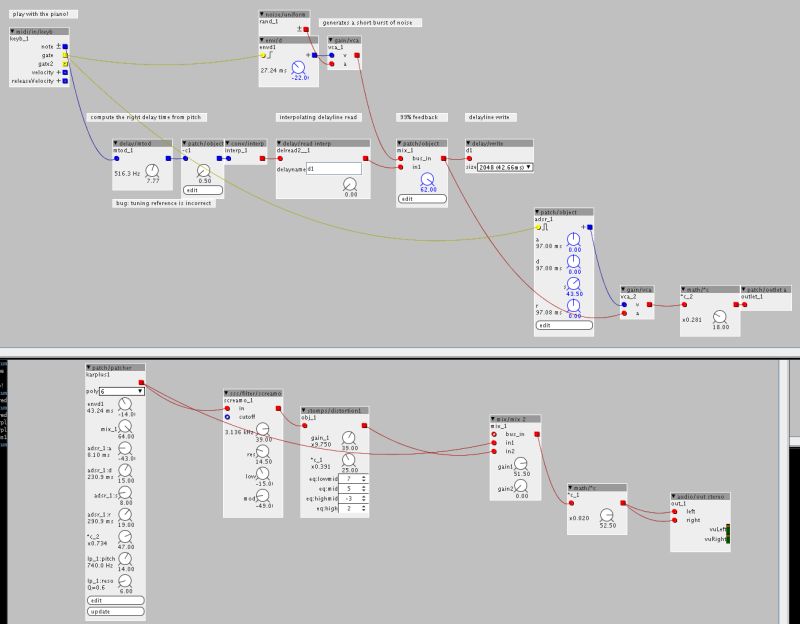Click the red left input on audio/out stereo
The height and width of the screenshot is (624, 800).
point(674,511)
